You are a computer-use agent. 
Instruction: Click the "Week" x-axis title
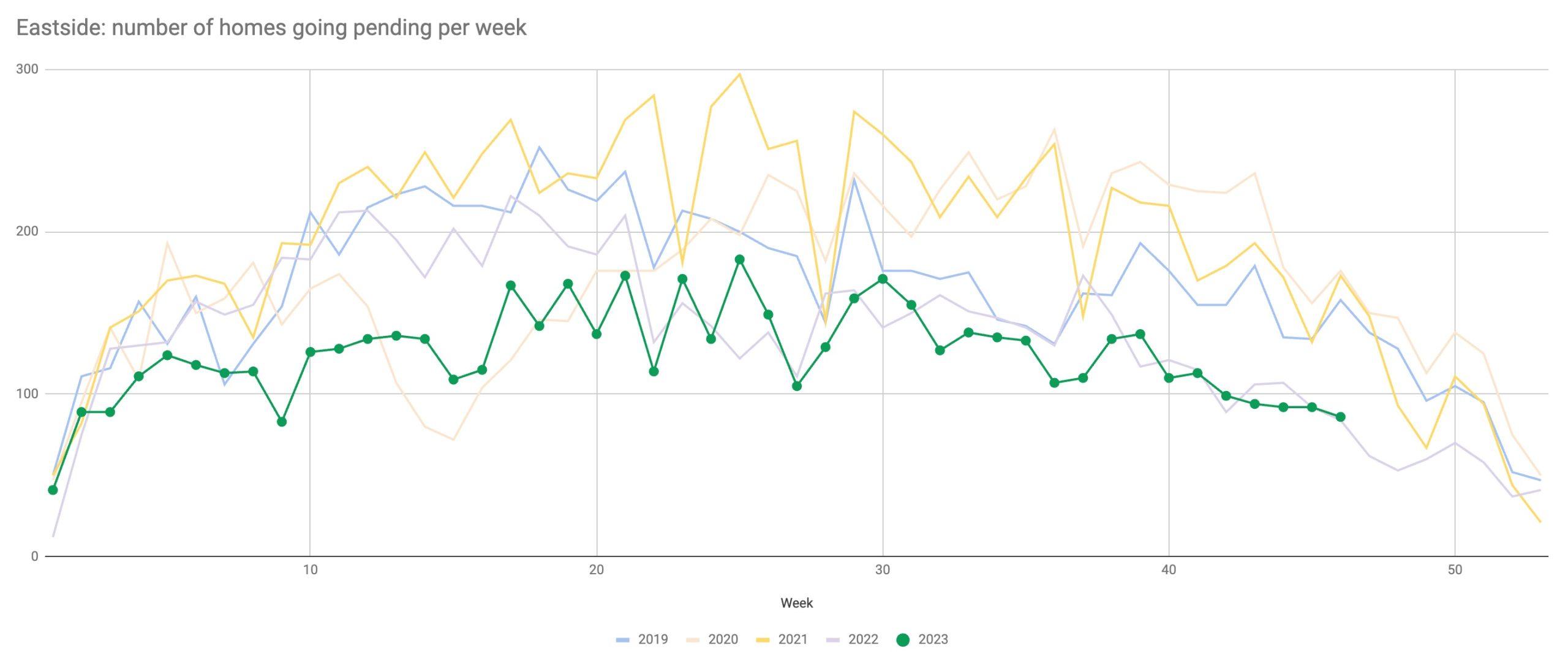[x=796, y=603]
